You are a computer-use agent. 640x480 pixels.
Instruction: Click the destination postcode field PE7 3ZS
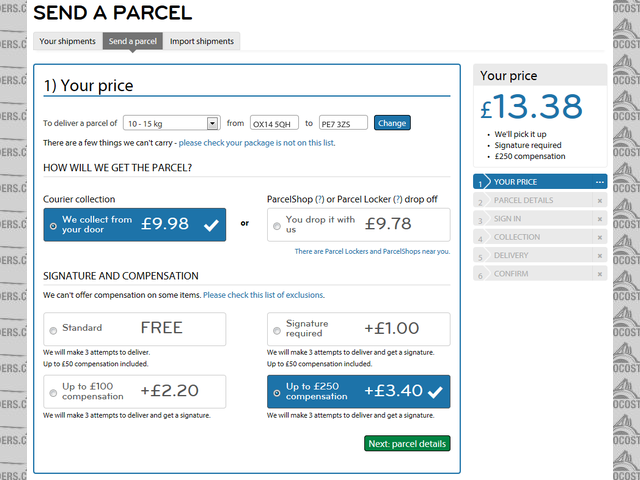point(343,123)
